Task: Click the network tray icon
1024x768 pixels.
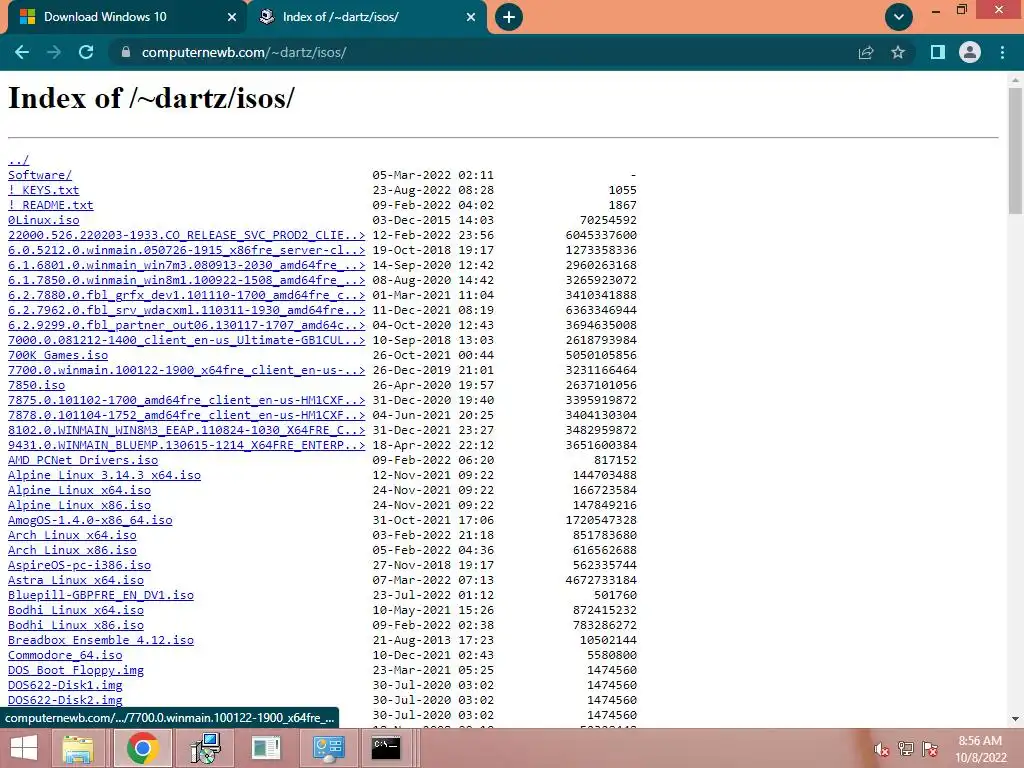Action: 906,749
